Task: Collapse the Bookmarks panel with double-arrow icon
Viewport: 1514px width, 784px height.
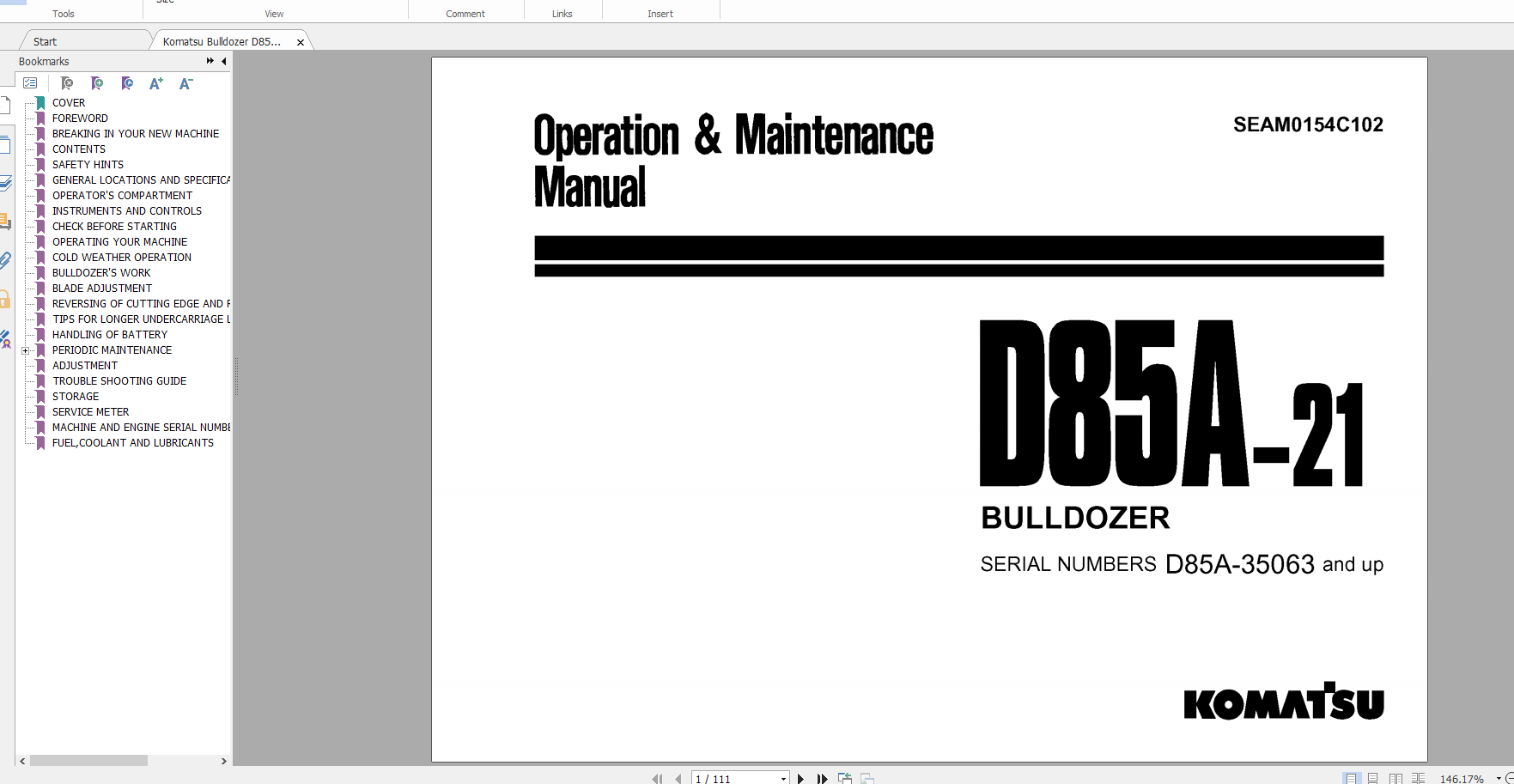Action: point(209,61)
